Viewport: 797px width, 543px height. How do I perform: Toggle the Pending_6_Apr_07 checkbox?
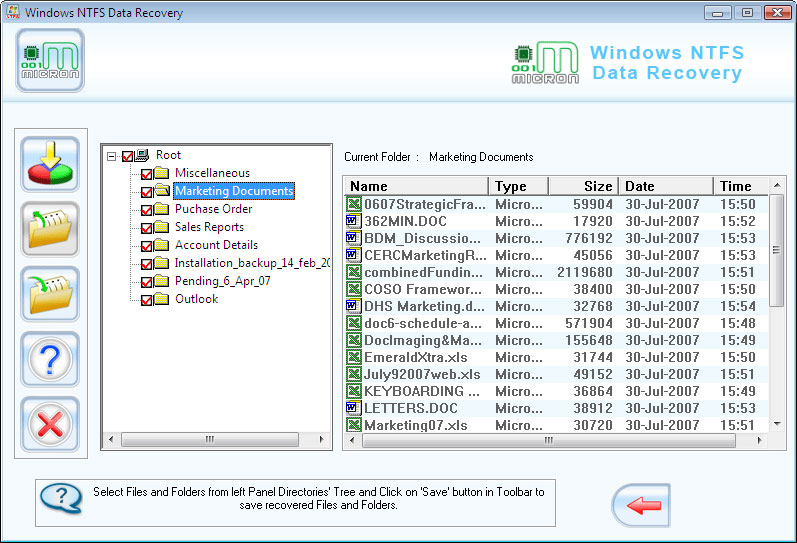(146, 282)
